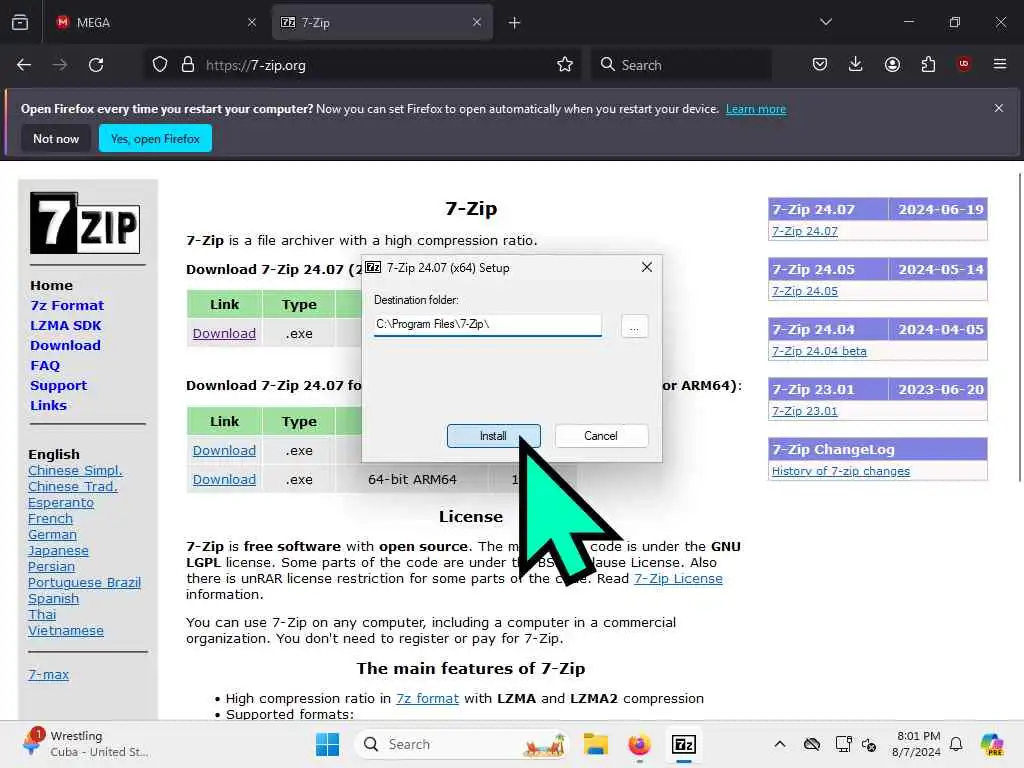Click the 64-bit ARM64 Download link

point(224,479)
